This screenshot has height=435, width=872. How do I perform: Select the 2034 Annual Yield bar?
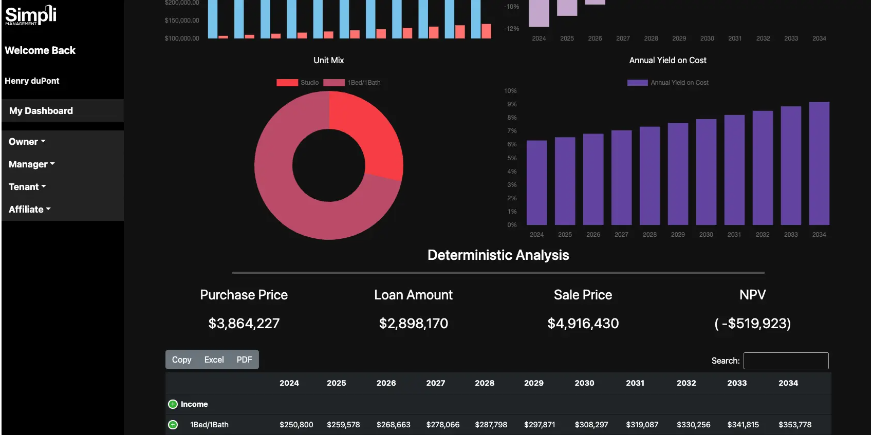tap(819, 164)
